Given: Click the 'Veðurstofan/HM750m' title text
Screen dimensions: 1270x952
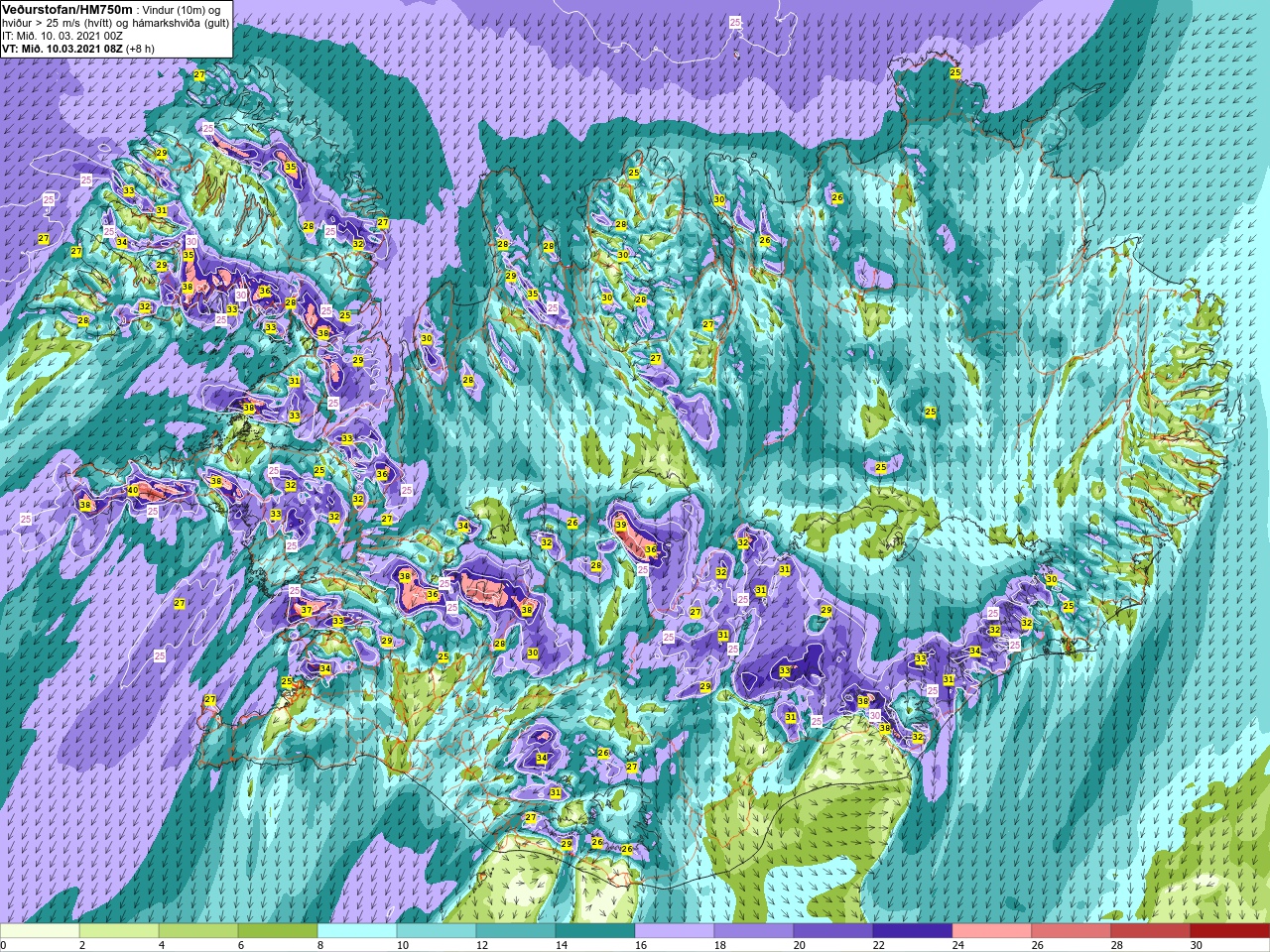Looking at the screenshot, I should (65, 8).
